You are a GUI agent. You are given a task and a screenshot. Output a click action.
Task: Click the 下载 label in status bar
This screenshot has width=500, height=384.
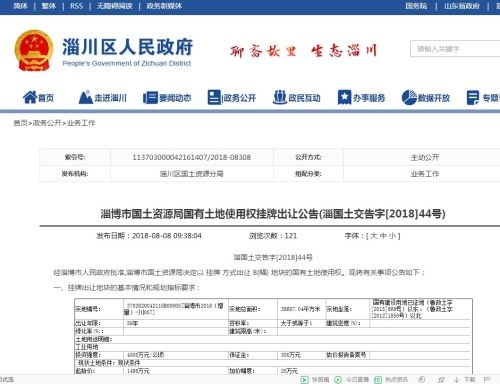(470, 379)
